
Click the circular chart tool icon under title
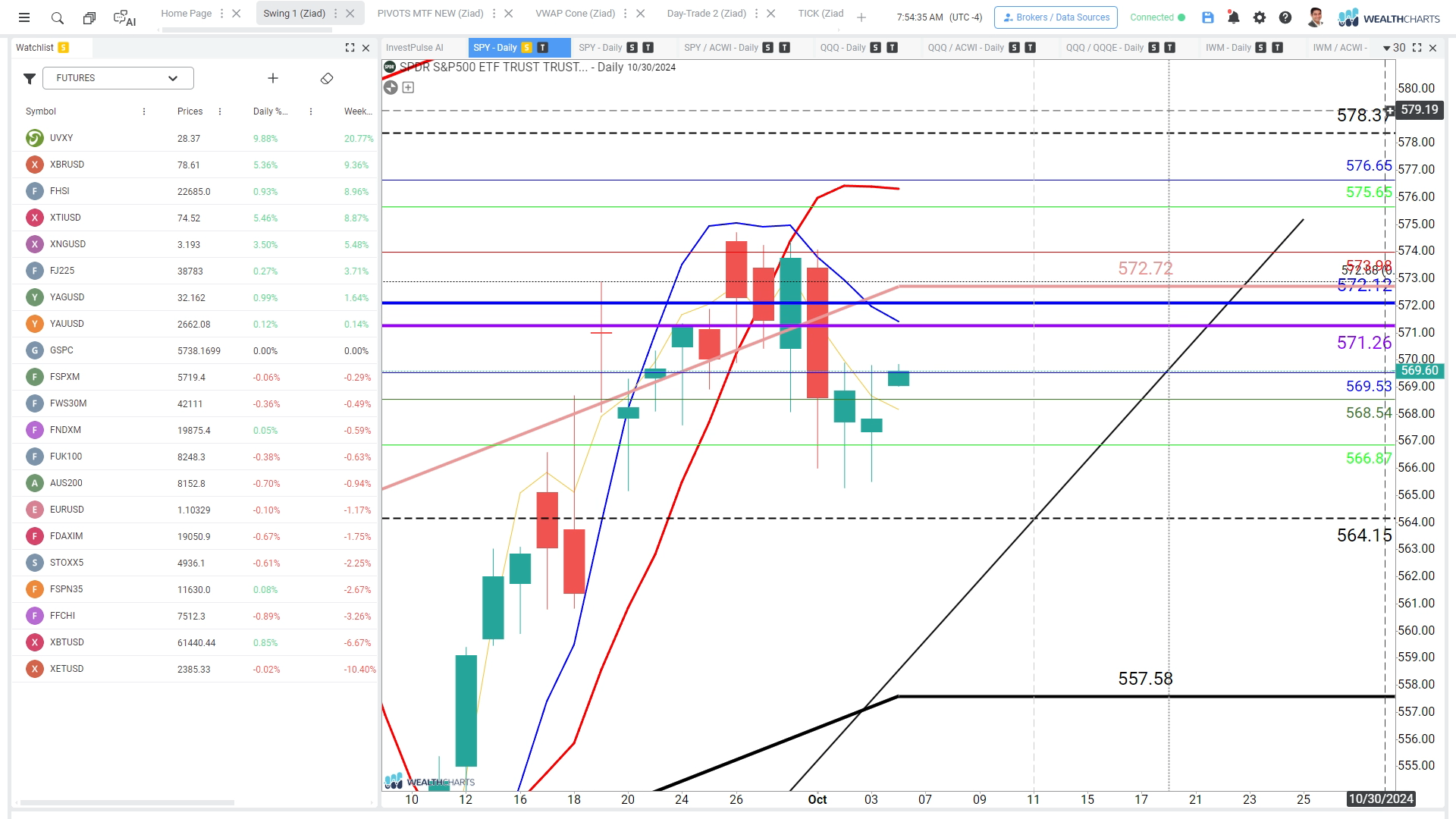point(391,87)
